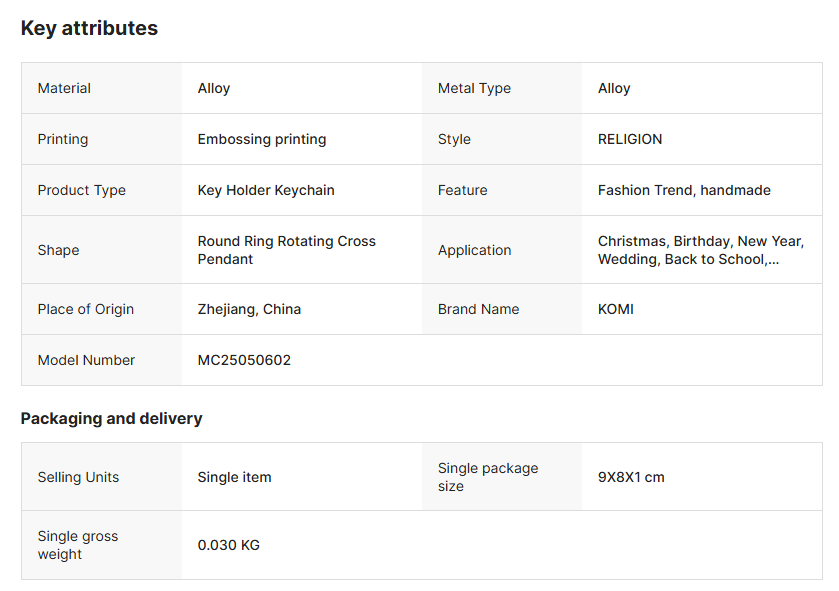The width and height of the screenshot is (839, 591).
Task: Click the Round Ring Rotating Cross Pendant text
Action: (x=287, y=250)
